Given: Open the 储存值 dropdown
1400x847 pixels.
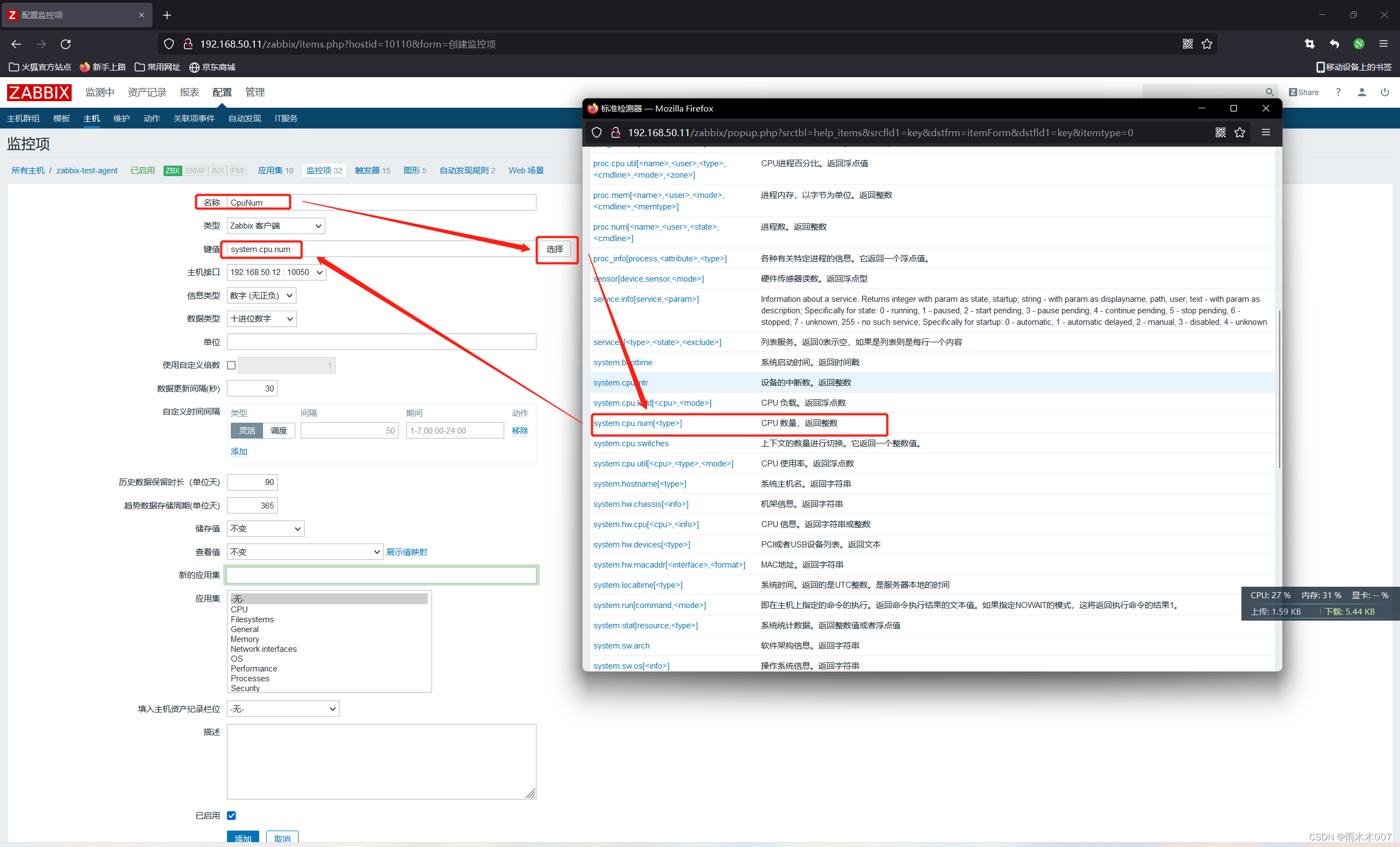Looking at the screenshot, I should [x=265, y=528].
